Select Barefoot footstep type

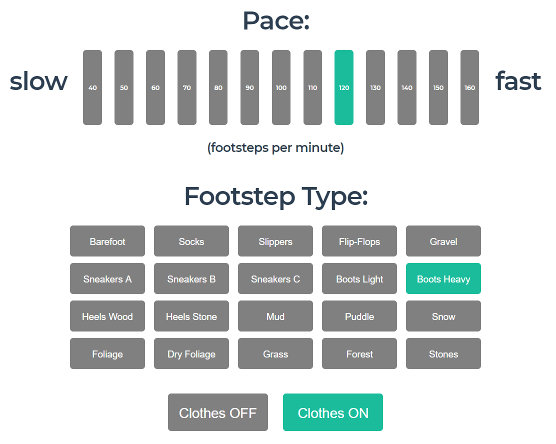tap(107, 241)
